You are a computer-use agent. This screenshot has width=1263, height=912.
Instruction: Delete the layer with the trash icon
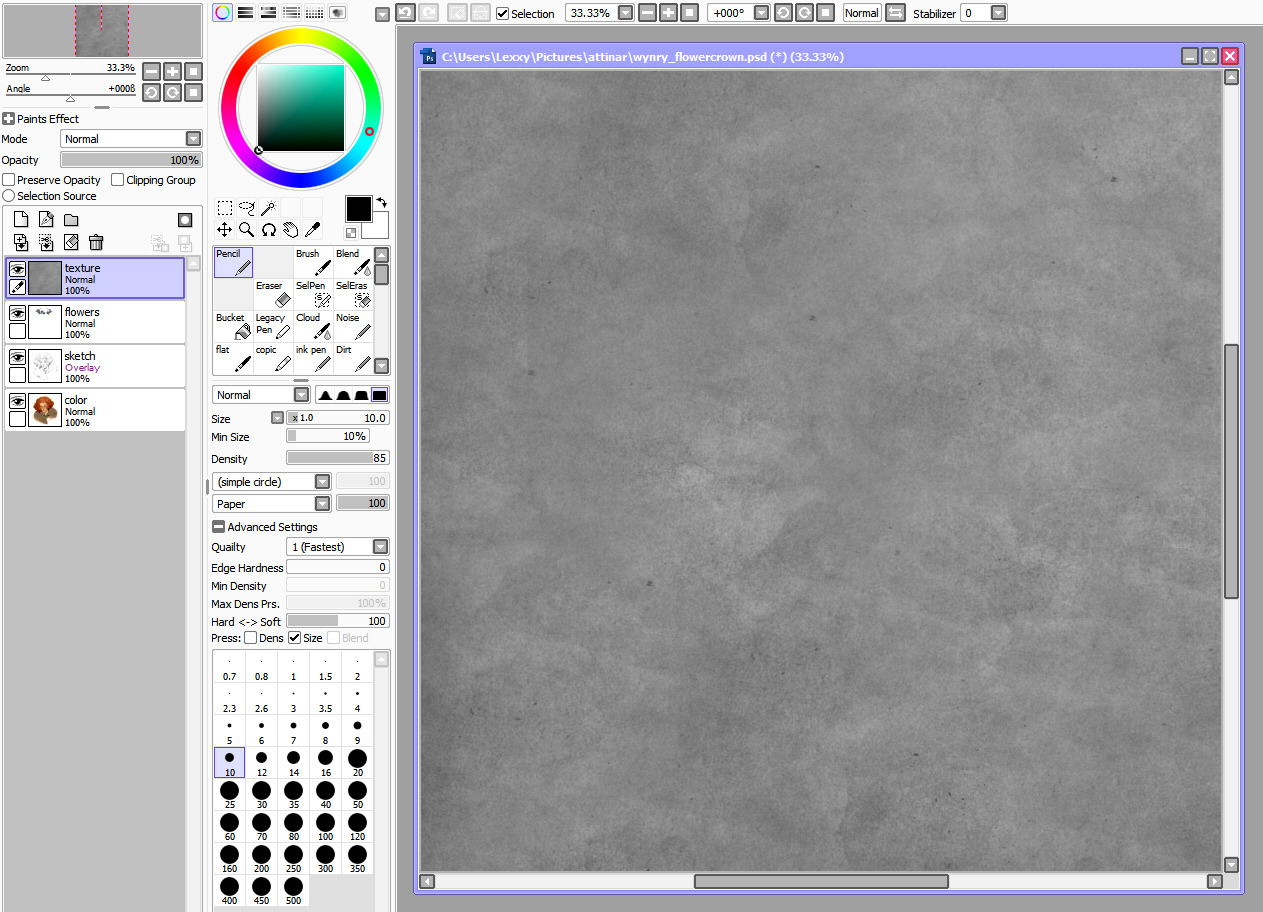point(96,242)
